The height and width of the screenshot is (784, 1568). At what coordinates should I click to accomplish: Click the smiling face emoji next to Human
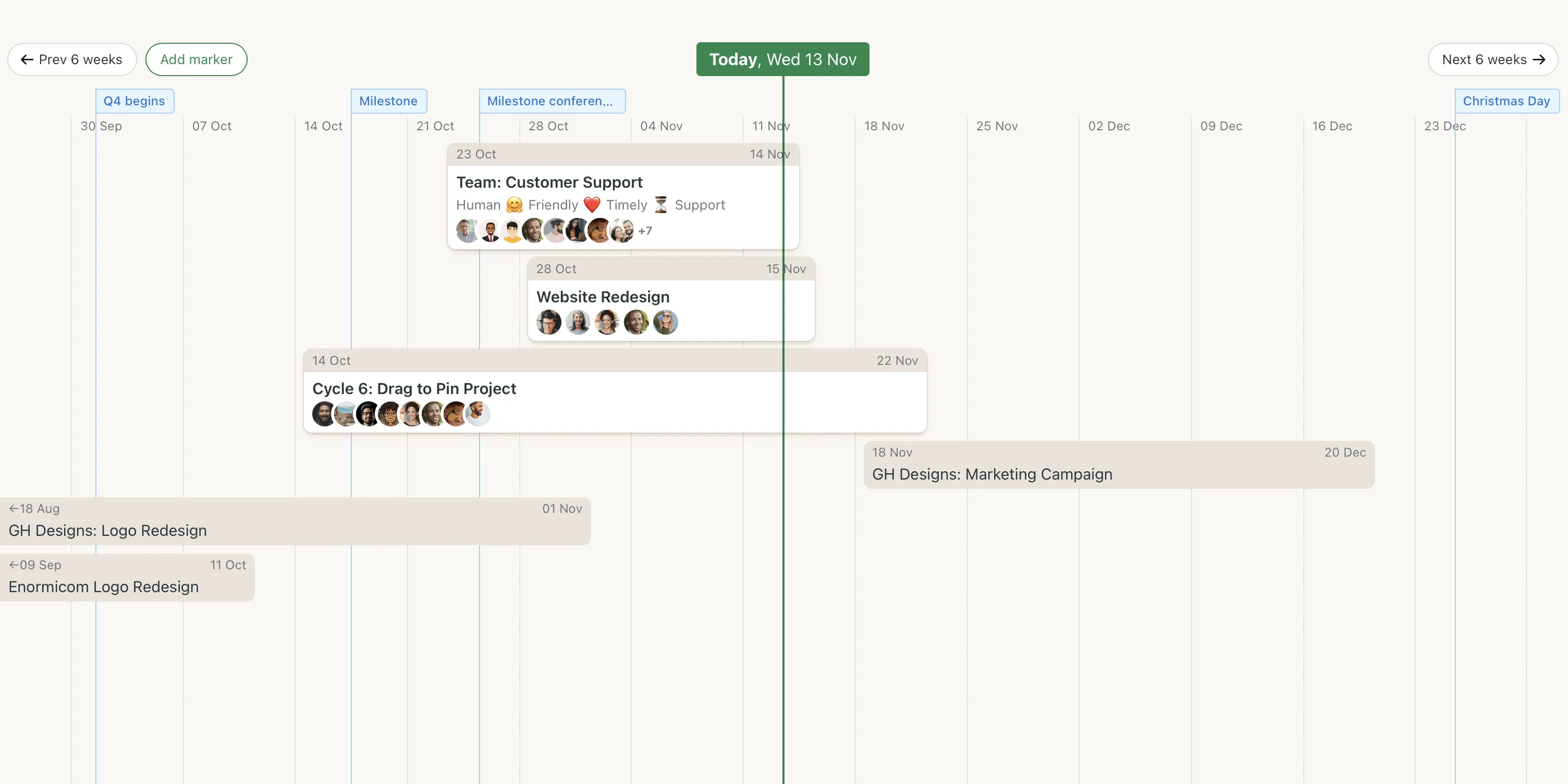tap(514, 204)
